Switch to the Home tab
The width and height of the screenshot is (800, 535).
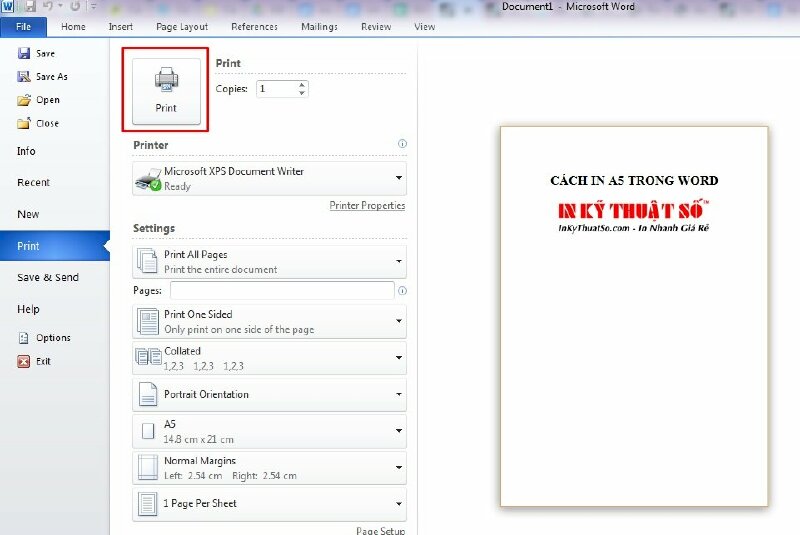(73, 27)
